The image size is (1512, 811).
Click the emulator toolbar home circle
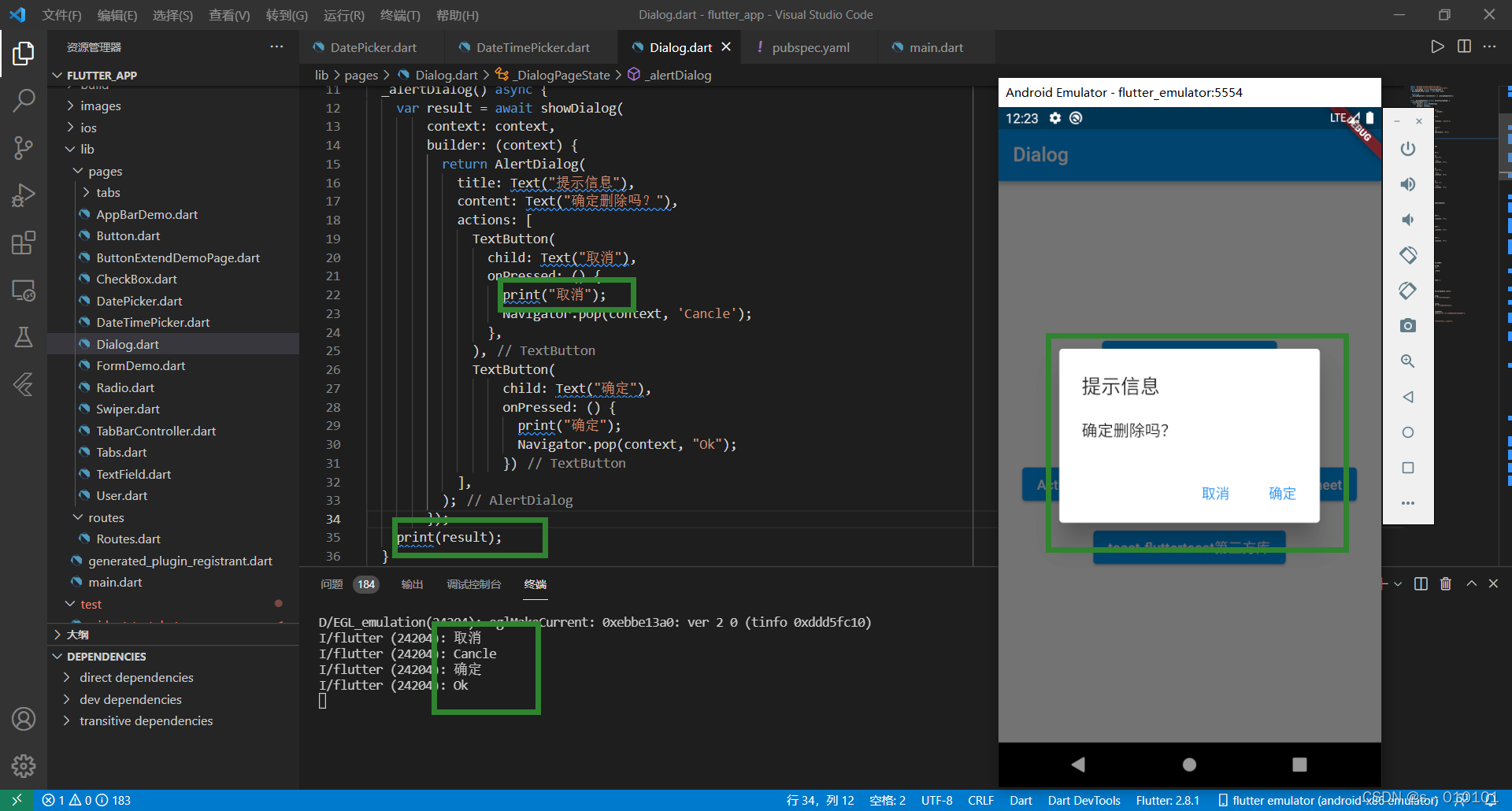[x=1408, y=432]
